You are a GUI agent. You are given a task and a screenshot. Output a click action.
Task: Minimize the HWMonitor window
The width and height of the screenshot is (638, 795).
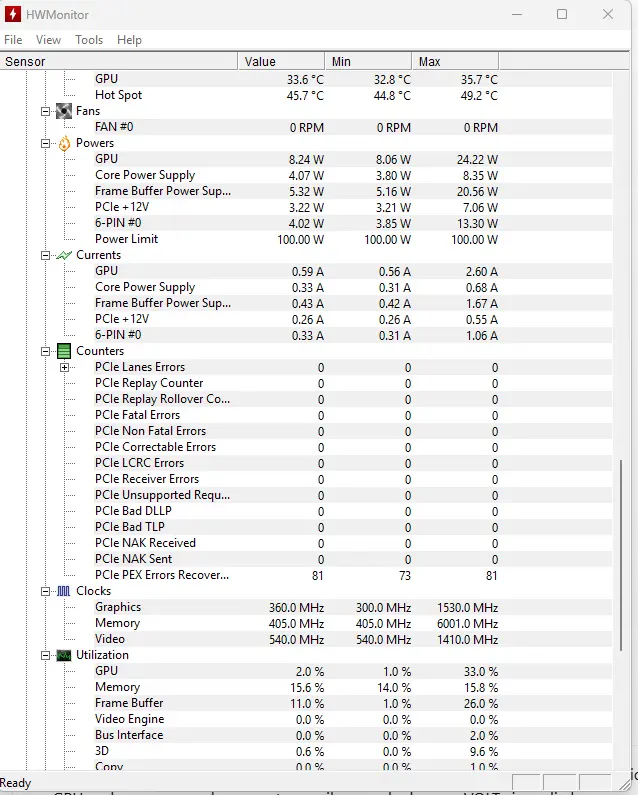517,14
